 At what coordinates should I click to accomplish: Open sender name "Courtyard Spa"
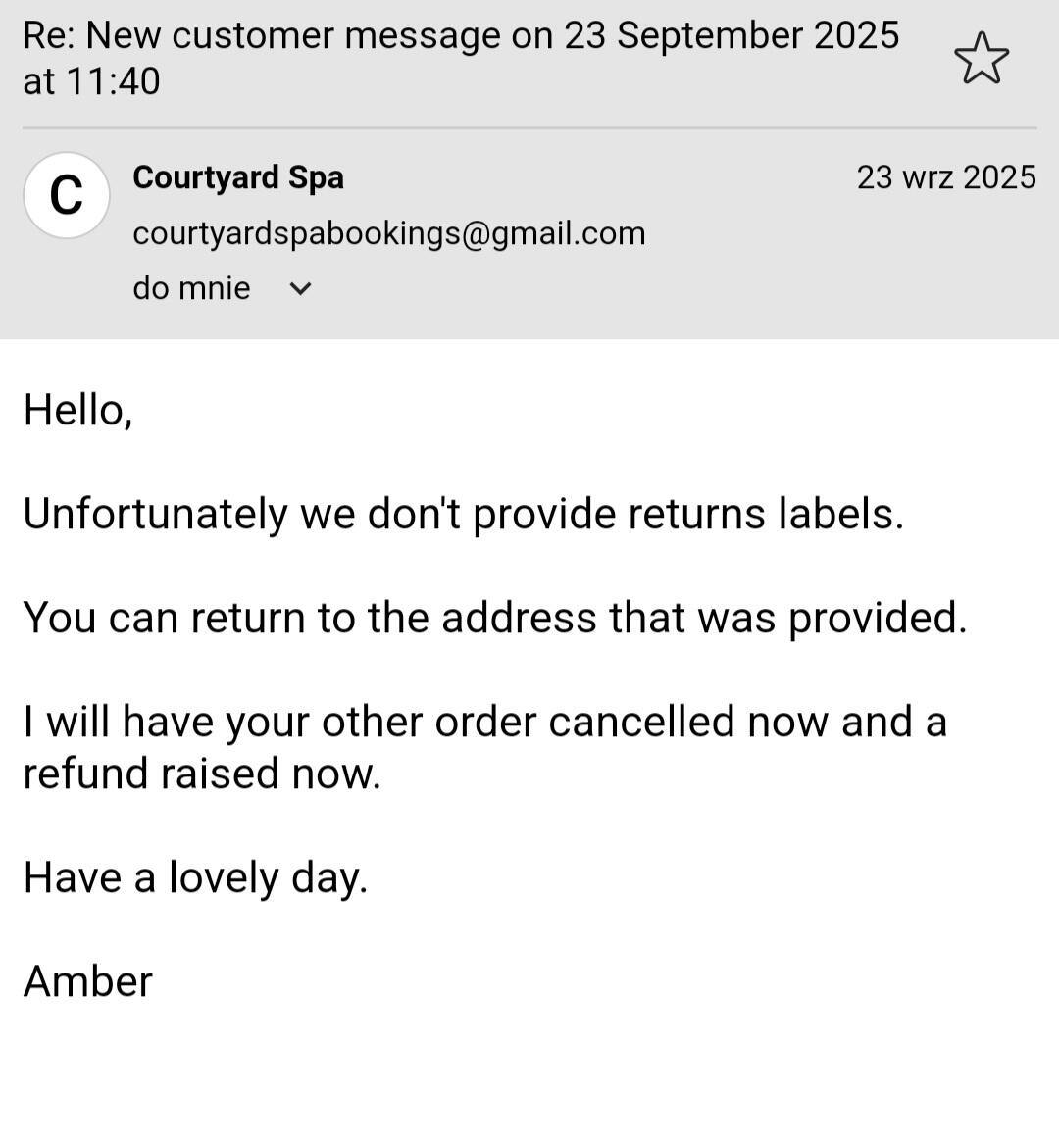pyautogui.click(x=238, y=177)
